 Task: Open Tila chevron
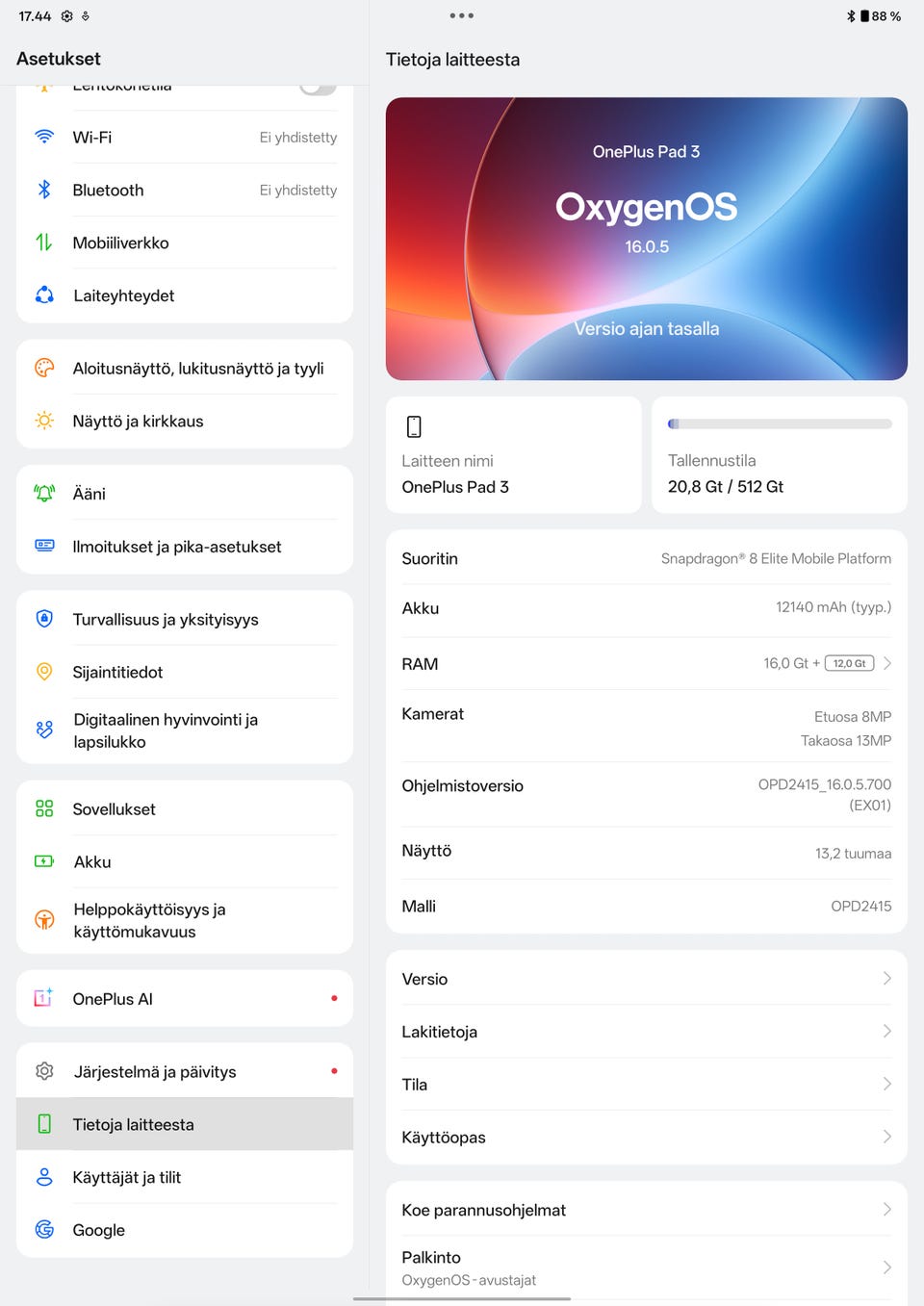coord(887,1084)
